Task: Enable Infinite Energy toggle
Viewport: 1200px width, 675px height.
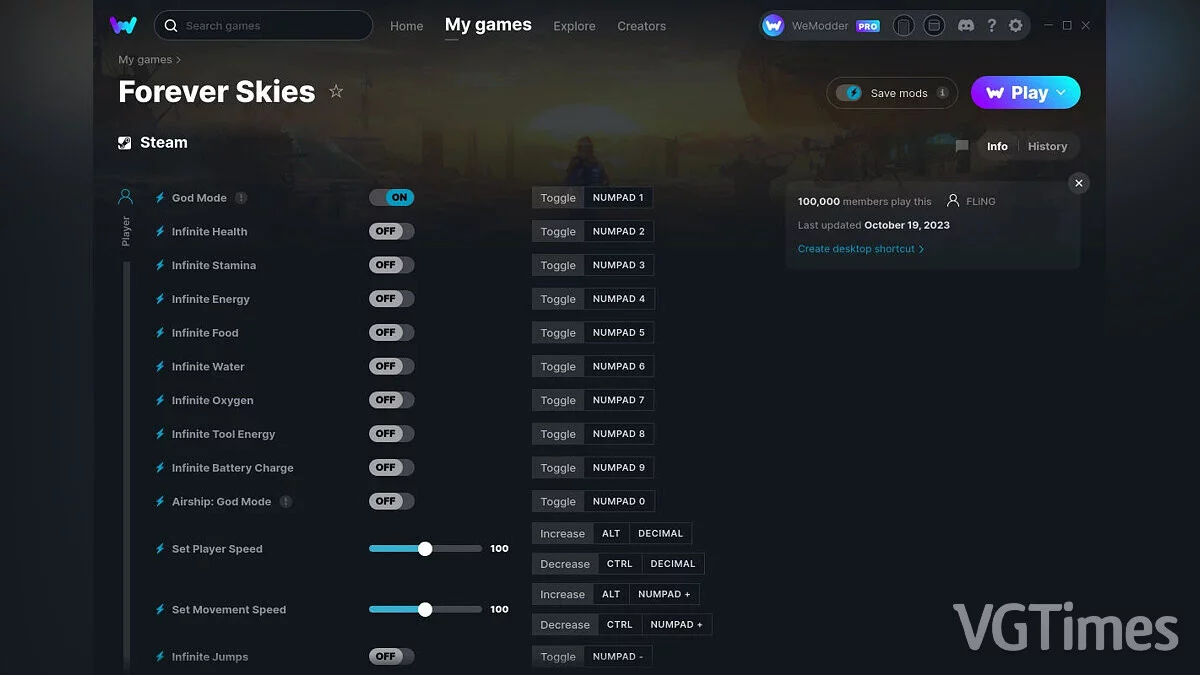Action: pos(391,299)
